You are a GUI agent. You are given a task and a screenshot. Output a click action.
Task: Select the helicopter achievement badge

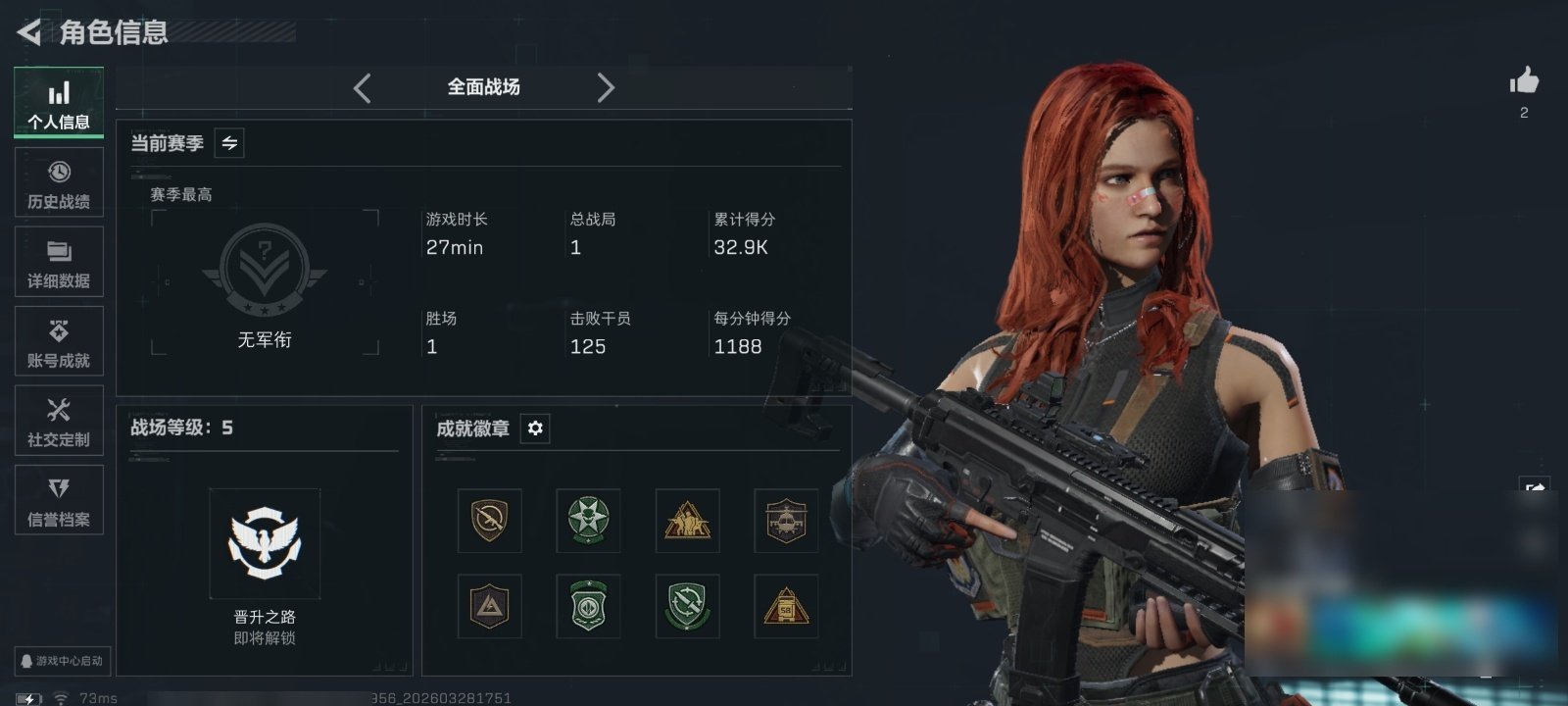tap(786, 521)
